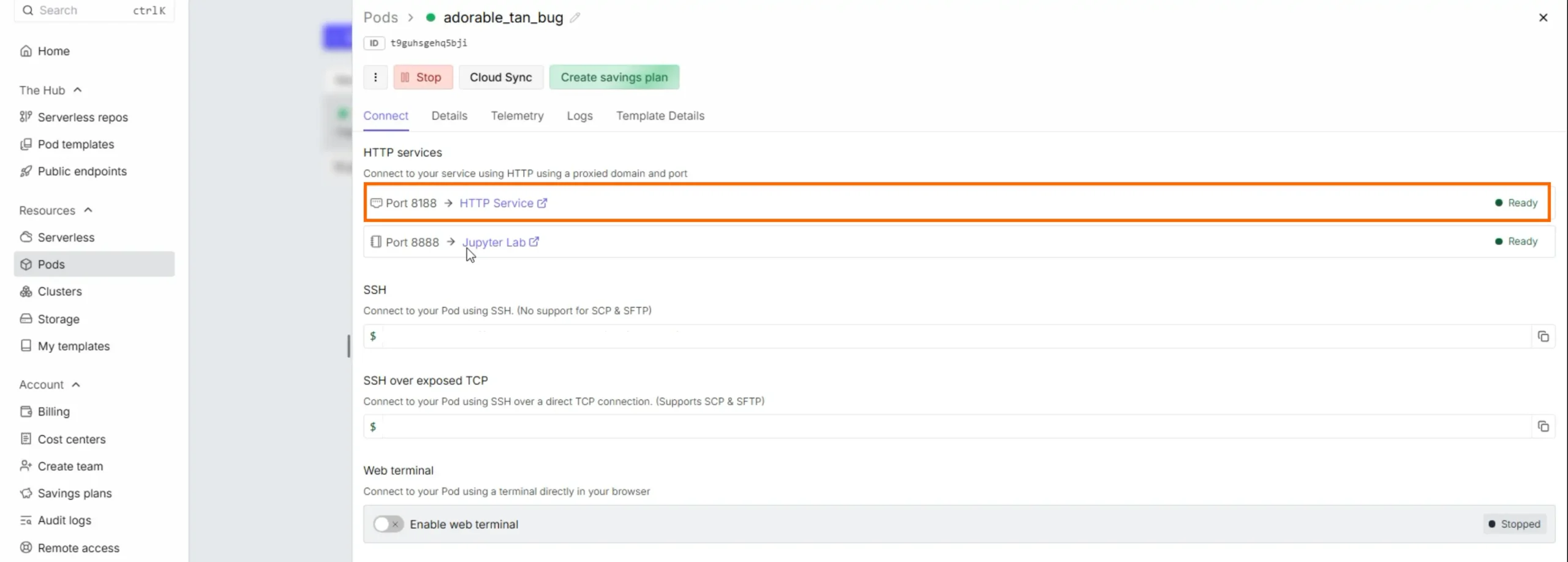
Task: Click the Cloud Sync button
Action: click(500, 77)
